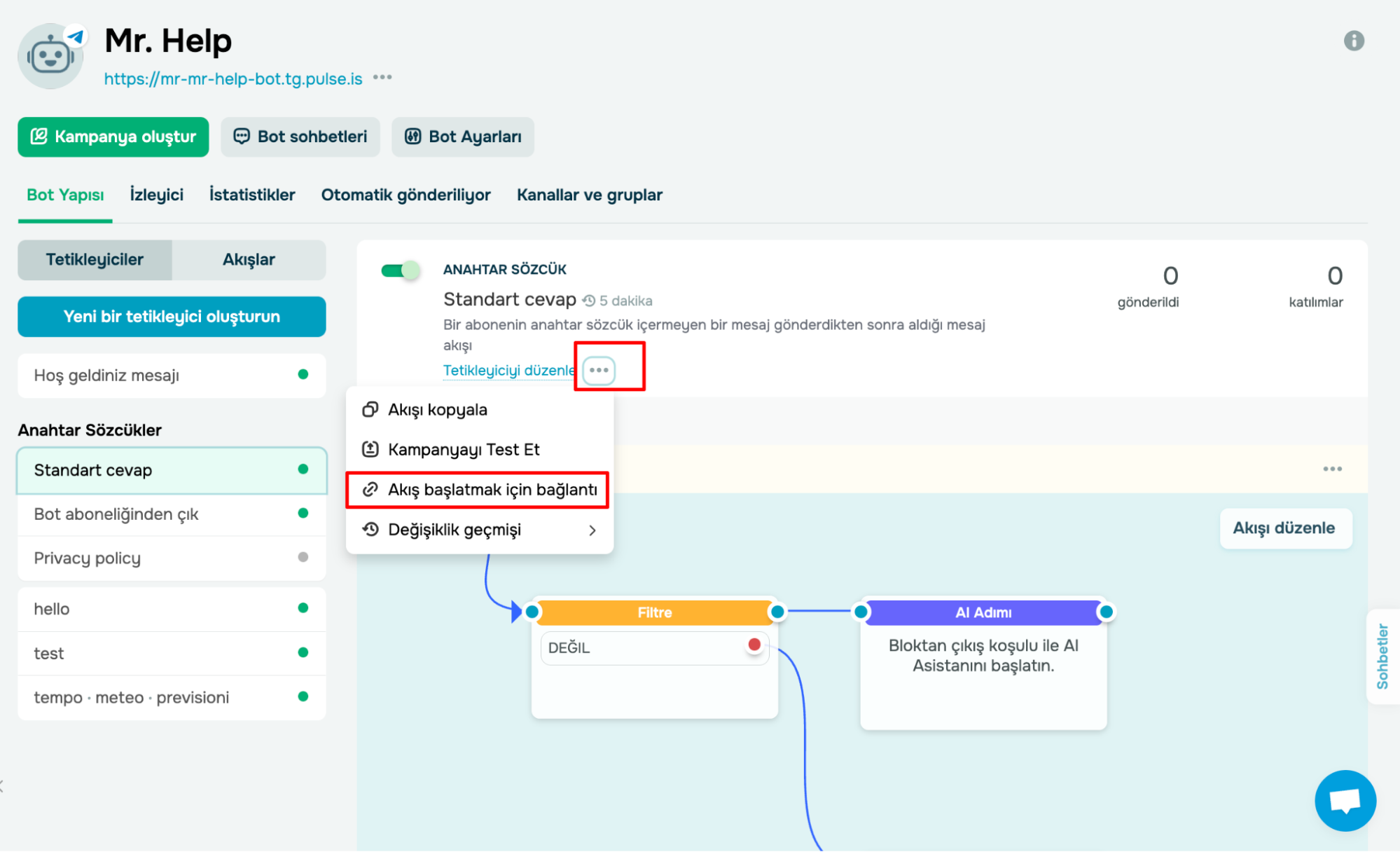Expand the Değişiklik geçmişi submenu chevron
1400x852 pixels.
click(x=592, y=530)
